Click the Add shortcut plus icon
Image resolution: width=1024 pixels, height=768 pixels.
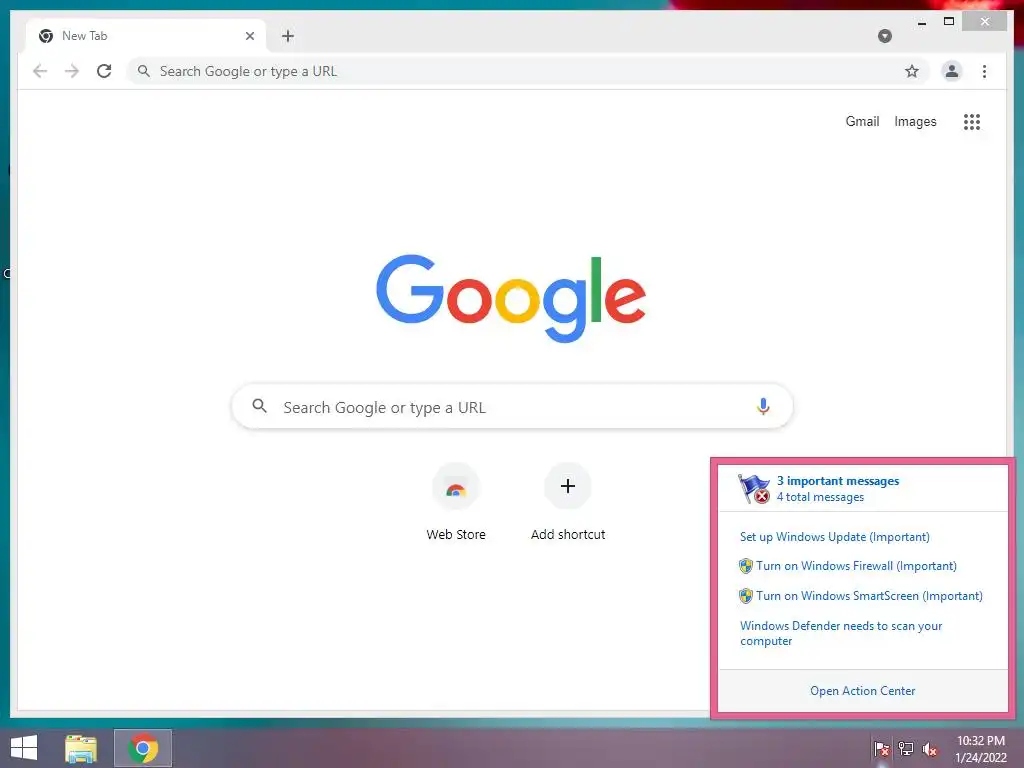(x=568, y=486)
